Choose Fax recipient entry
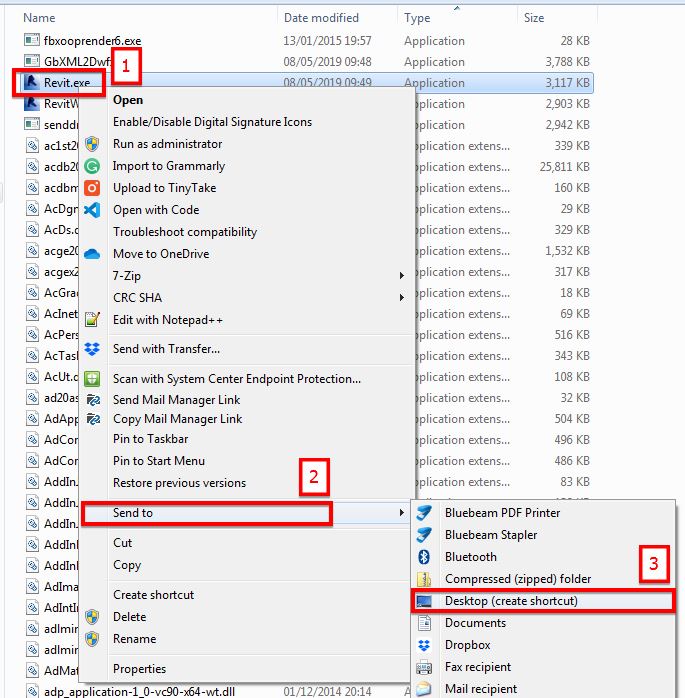 pos(478,667)
